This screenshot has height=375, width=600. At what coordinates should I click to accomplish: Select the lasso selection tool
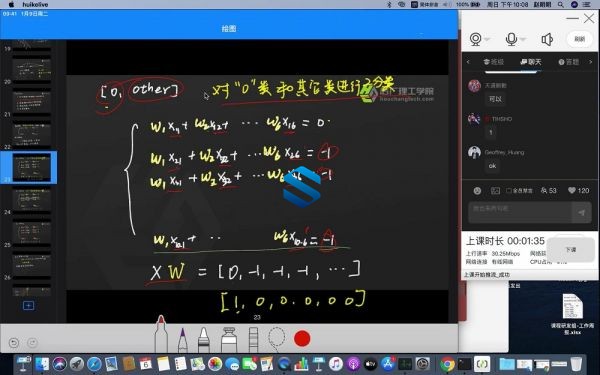pyautogui.click(x=276, y=339)
